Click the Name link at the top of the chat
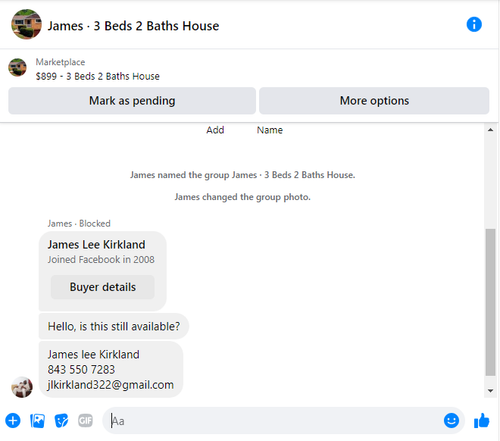The image size is (500, 441). (x=270, y=130)
